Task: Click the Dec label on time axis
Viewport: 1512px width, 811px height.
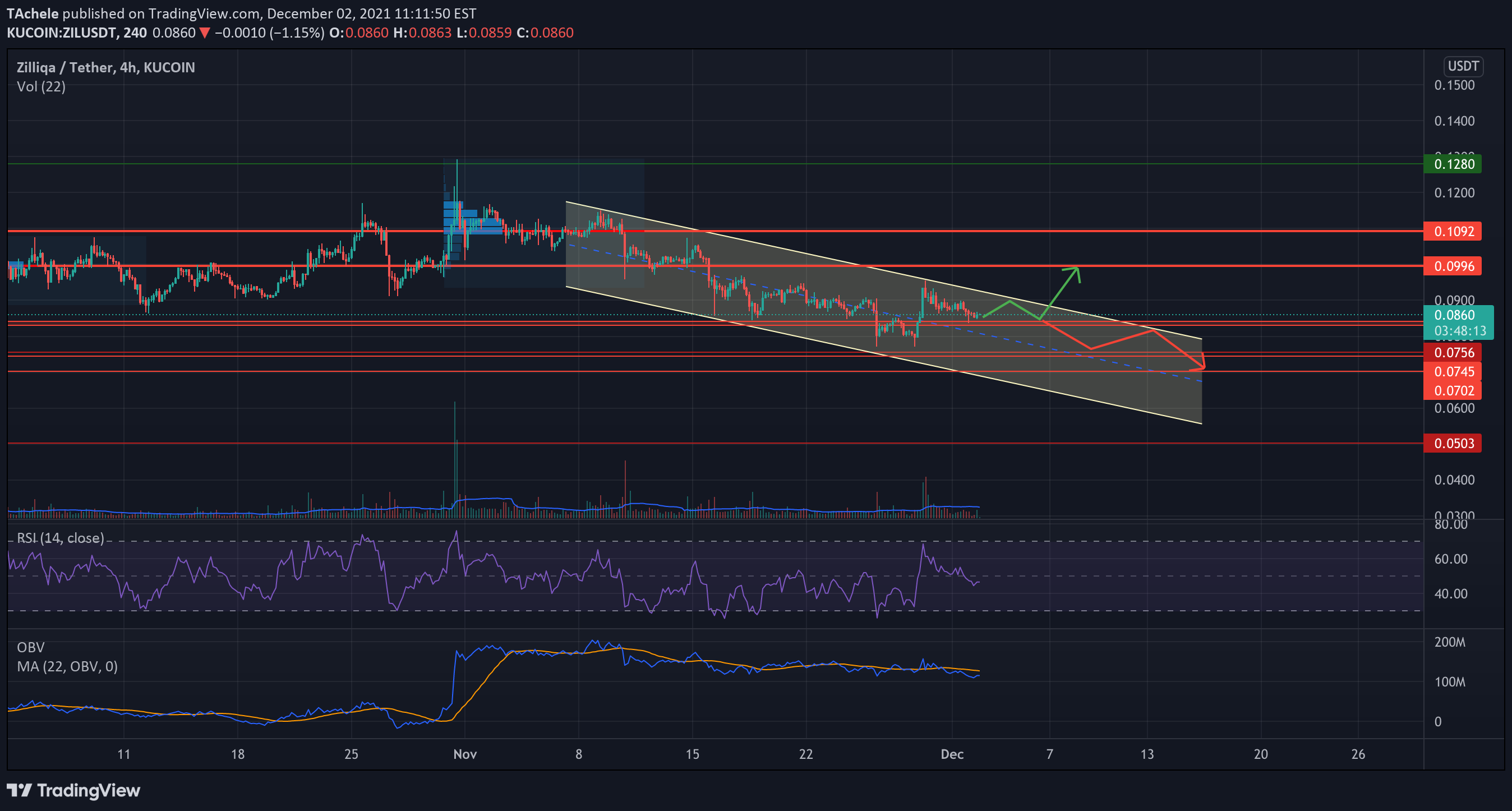Action: [x=952, y=754]
